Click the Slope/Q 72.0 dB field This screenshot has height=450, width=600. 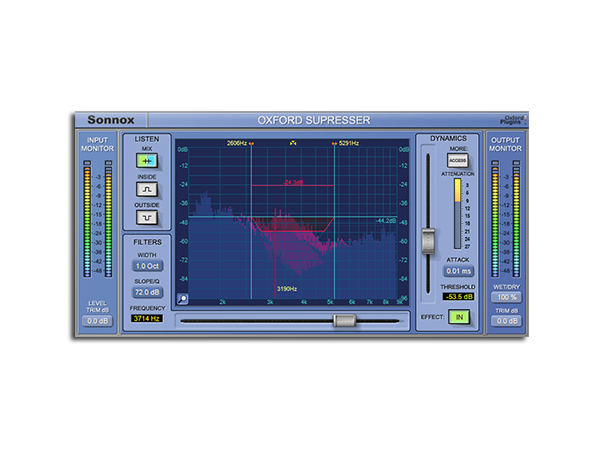click(147, 292)
